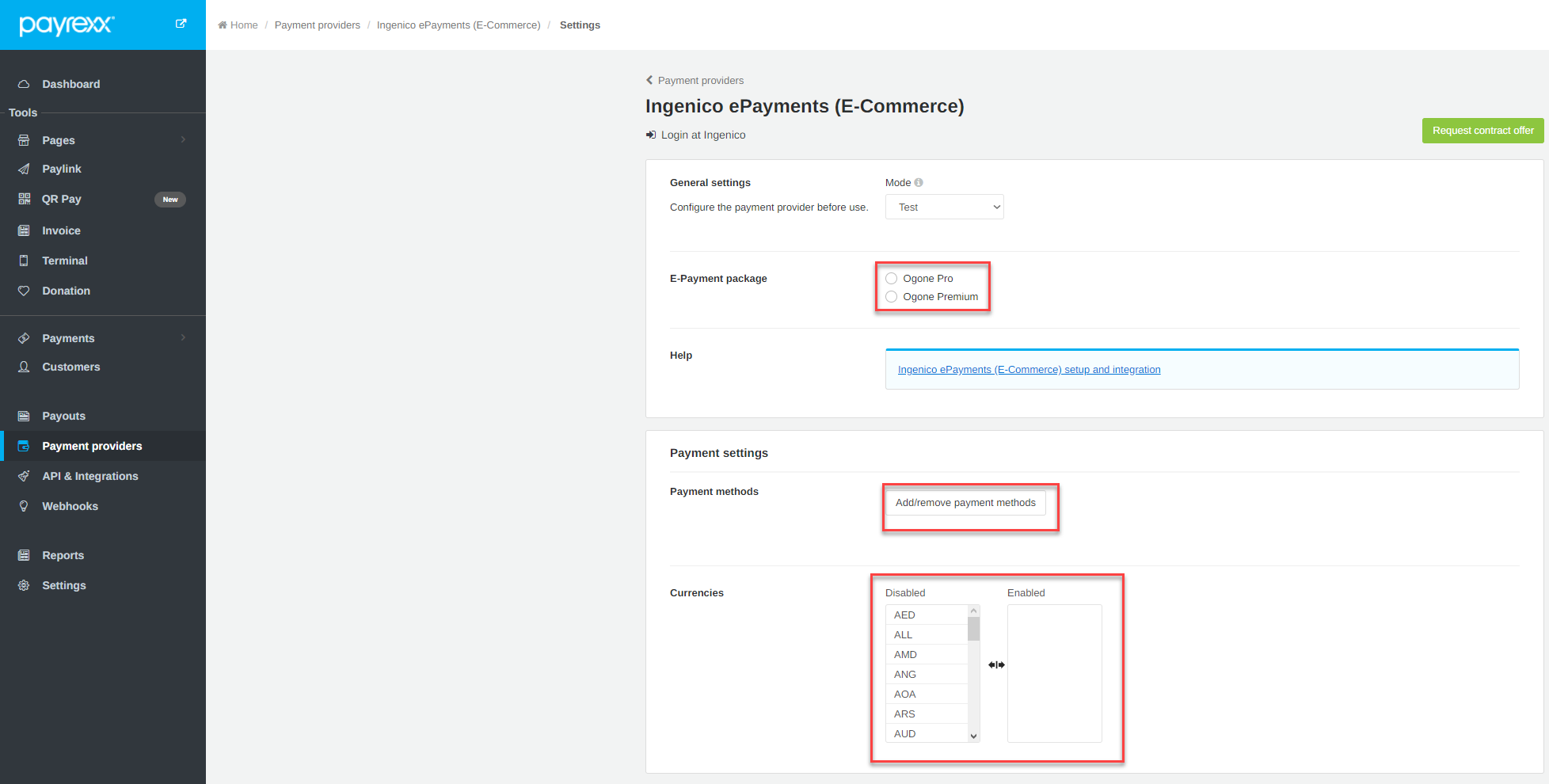Click the Webhooks lightbulb icon
This screenshot has width=1549, height=784.
tap(24, 506)
